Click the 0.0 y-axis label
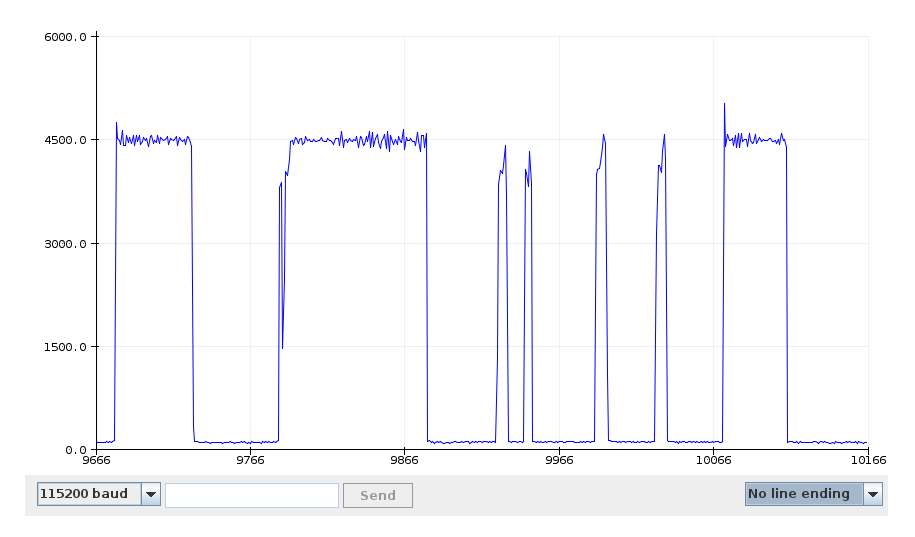915x537 pixels. (75, 450)
